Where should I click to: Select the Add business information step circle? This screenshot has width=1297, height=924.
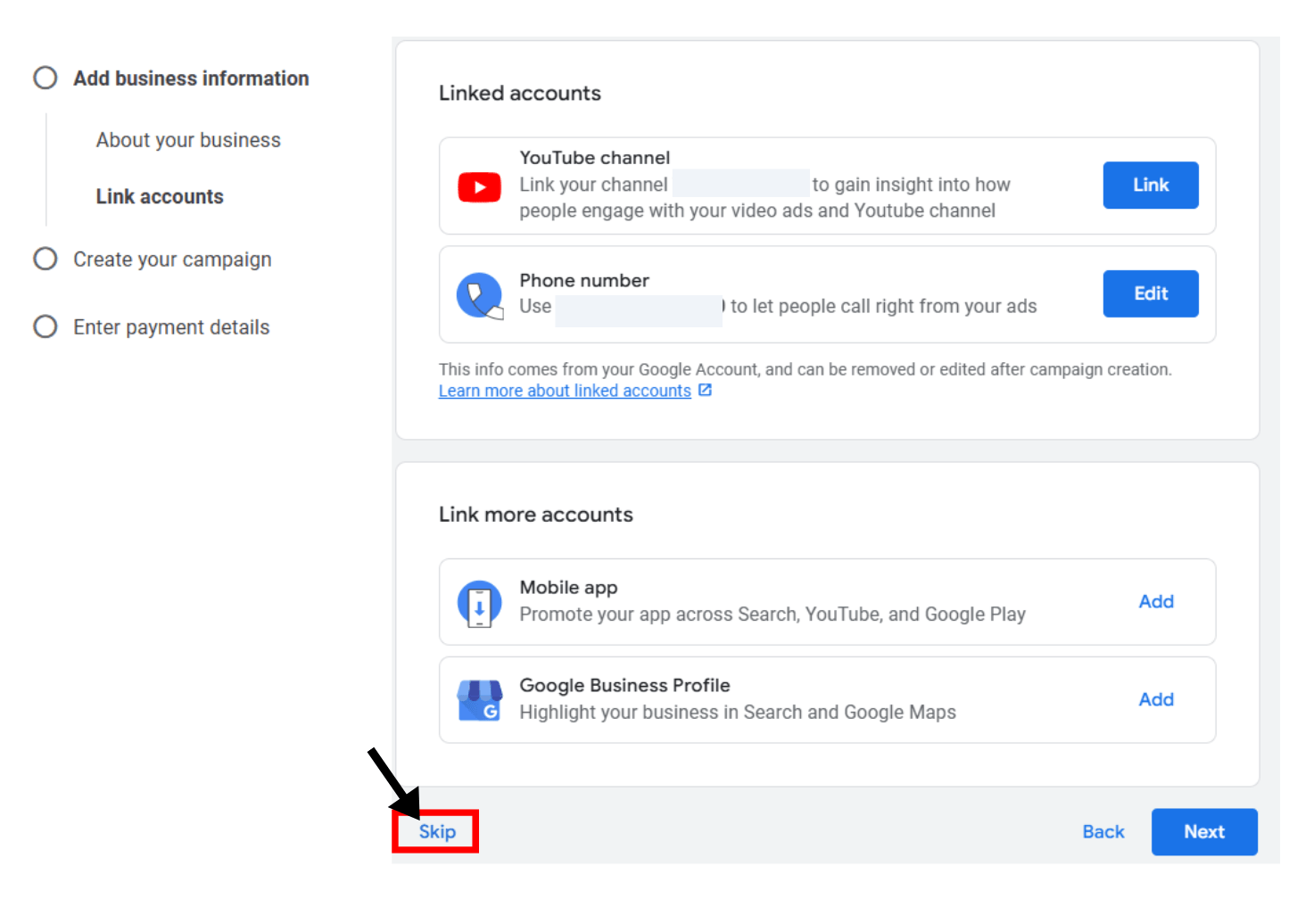click(45, 78)
